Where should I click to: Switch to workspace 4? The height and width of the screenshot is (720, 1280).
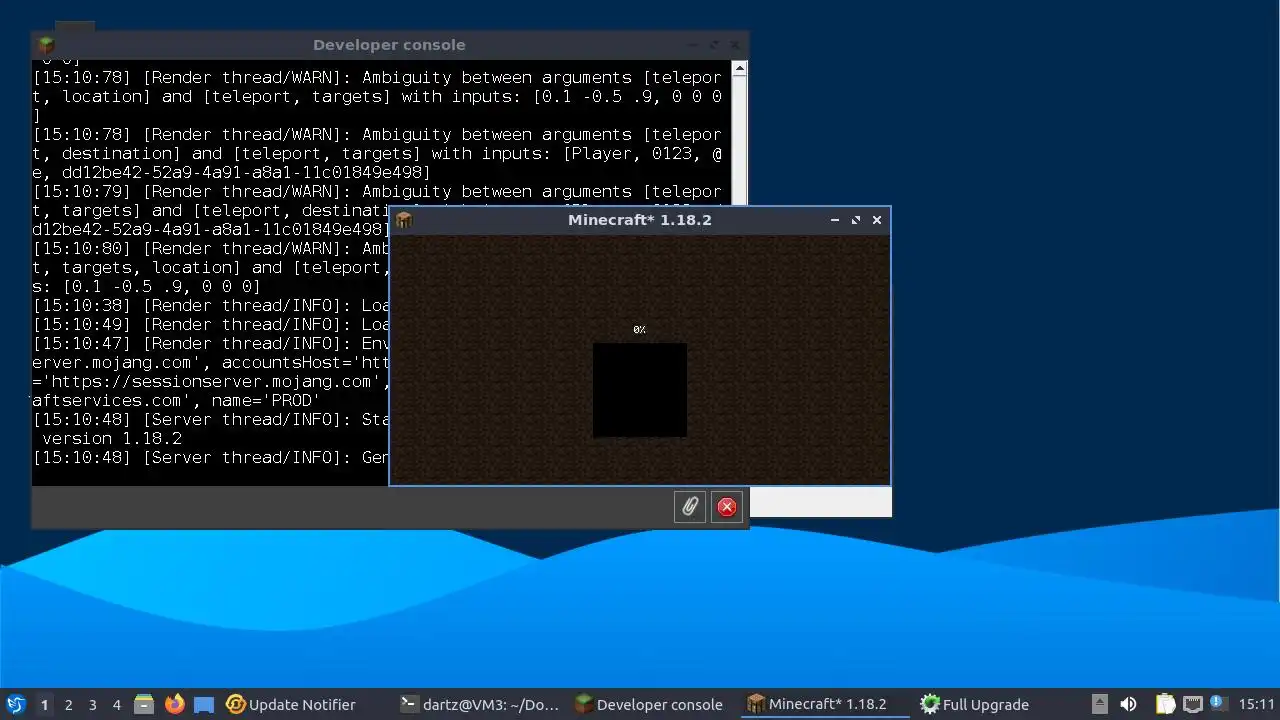pos(116,704)
